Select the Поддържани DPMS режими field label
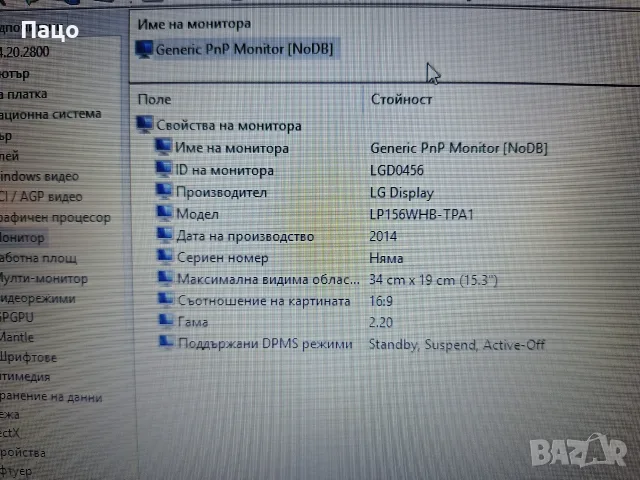The height and width of the screenshot is (480, 640). pos(265,343)
